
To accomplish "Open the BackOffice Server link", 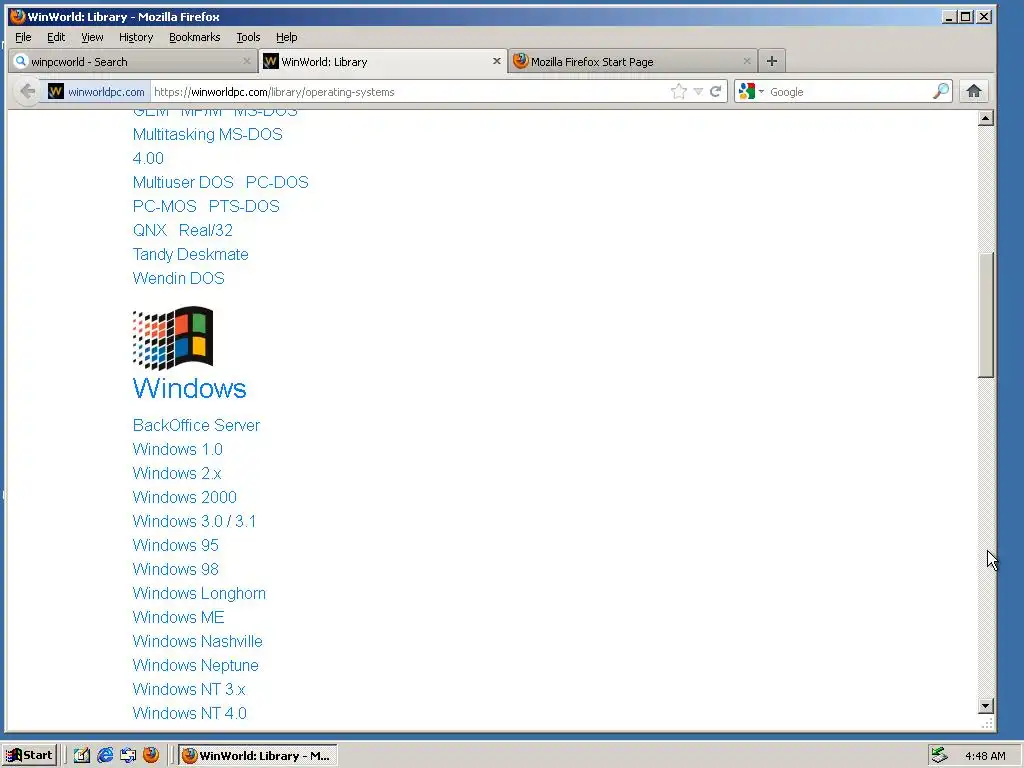I will 197,425.
